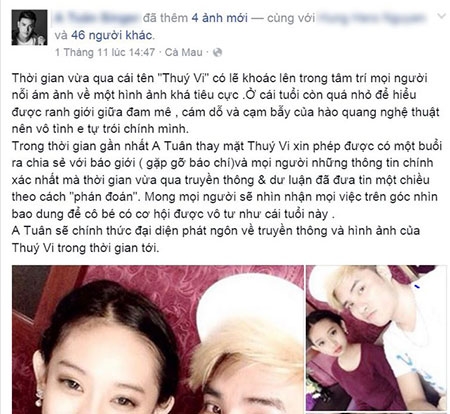450x414 pixels.
Task: Open the "4 ảnh mới" photo album link
Action: coord(219,18)
